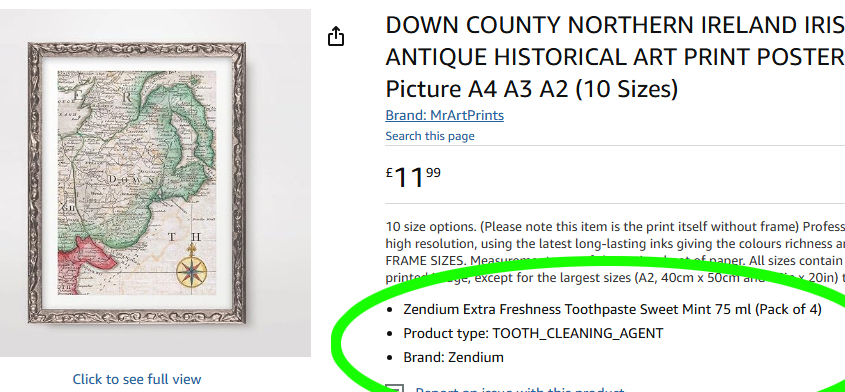Open the framed map product image
The width and height of the screenshot is (845, 392).
(x=137, y=183)
